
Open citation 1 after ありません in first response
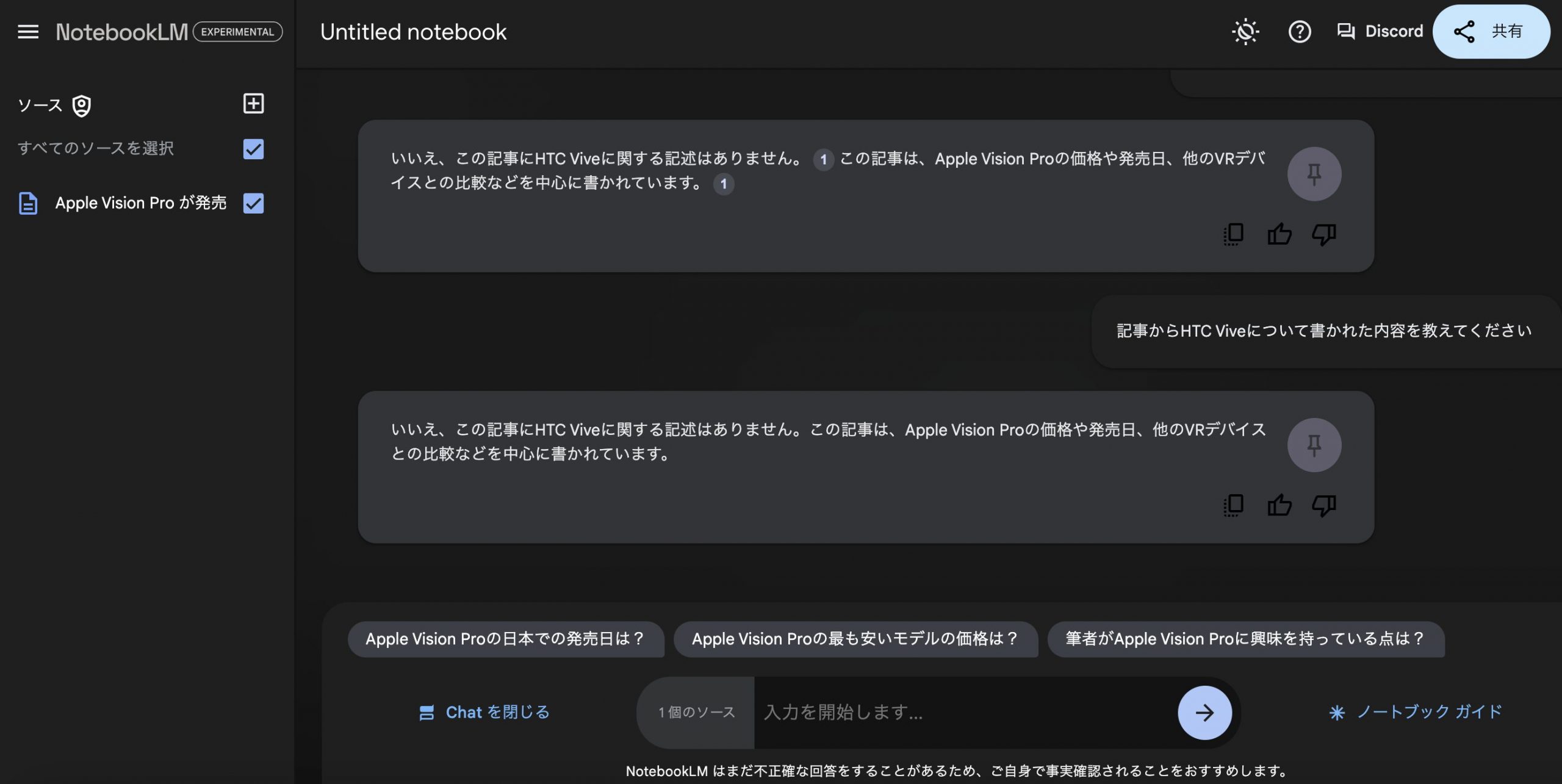pos(823,160)
